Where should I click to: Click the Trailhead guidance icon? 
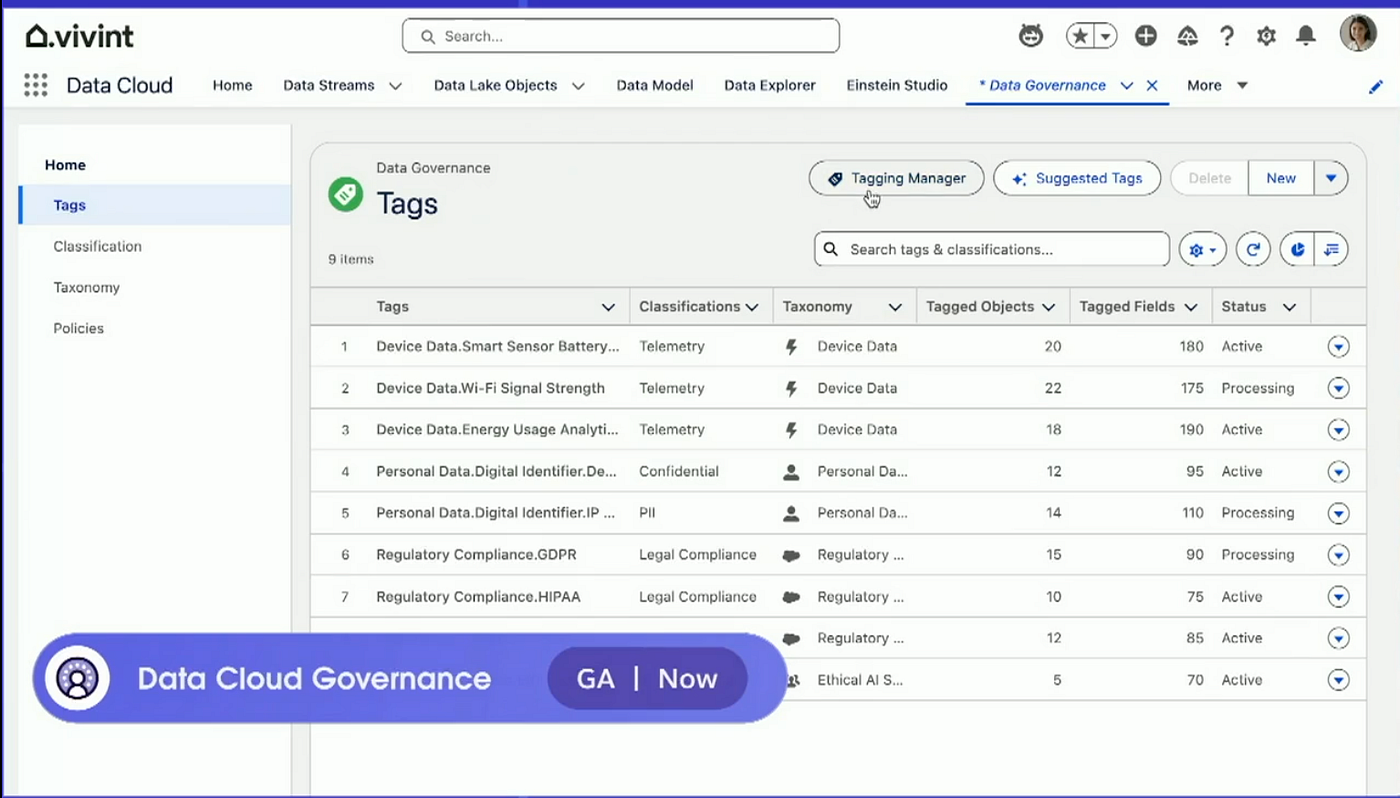click(1187, 36)
